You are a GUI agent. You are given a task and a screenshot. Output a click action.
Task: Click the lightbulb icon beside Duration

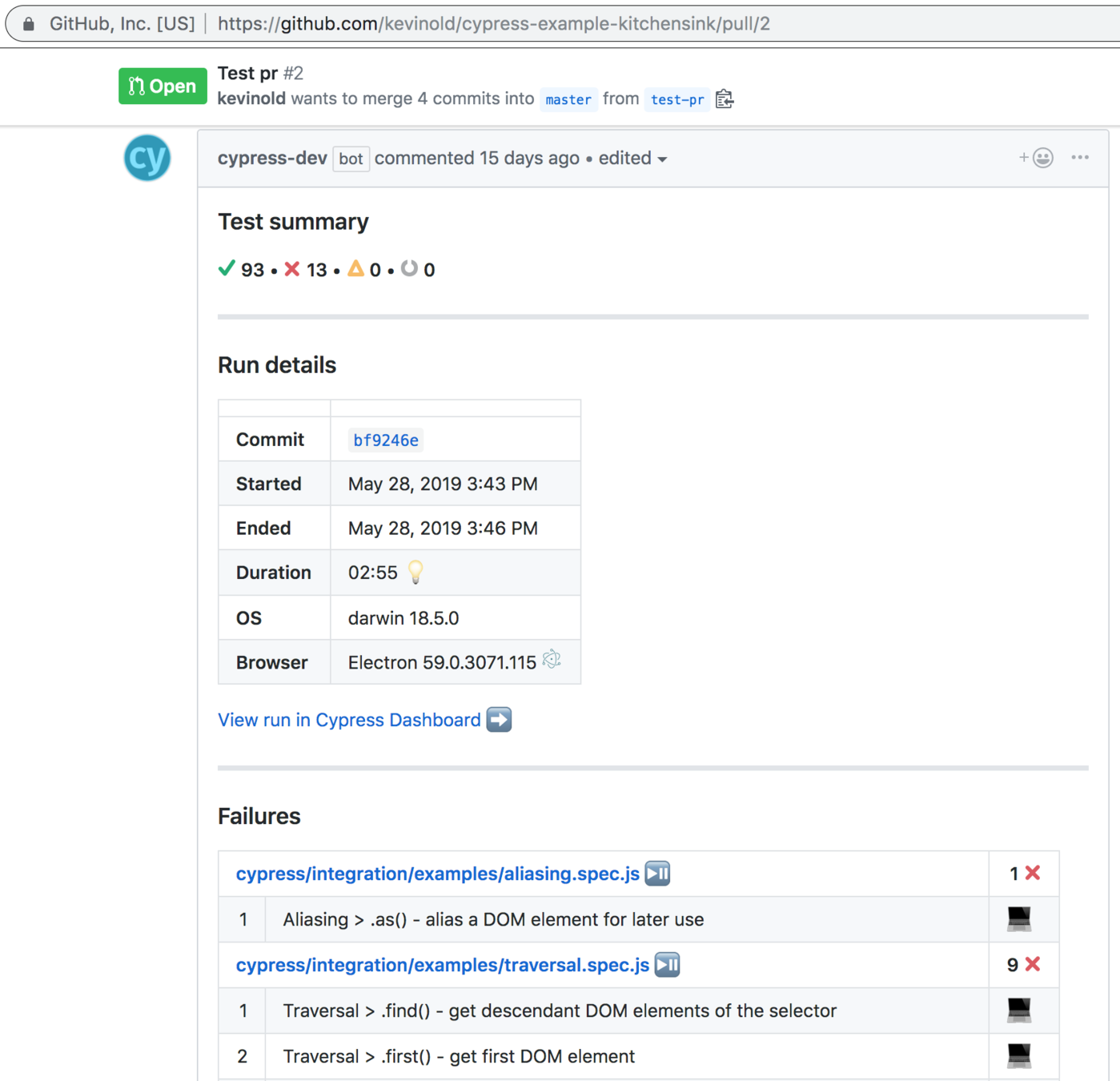(415, 572)
